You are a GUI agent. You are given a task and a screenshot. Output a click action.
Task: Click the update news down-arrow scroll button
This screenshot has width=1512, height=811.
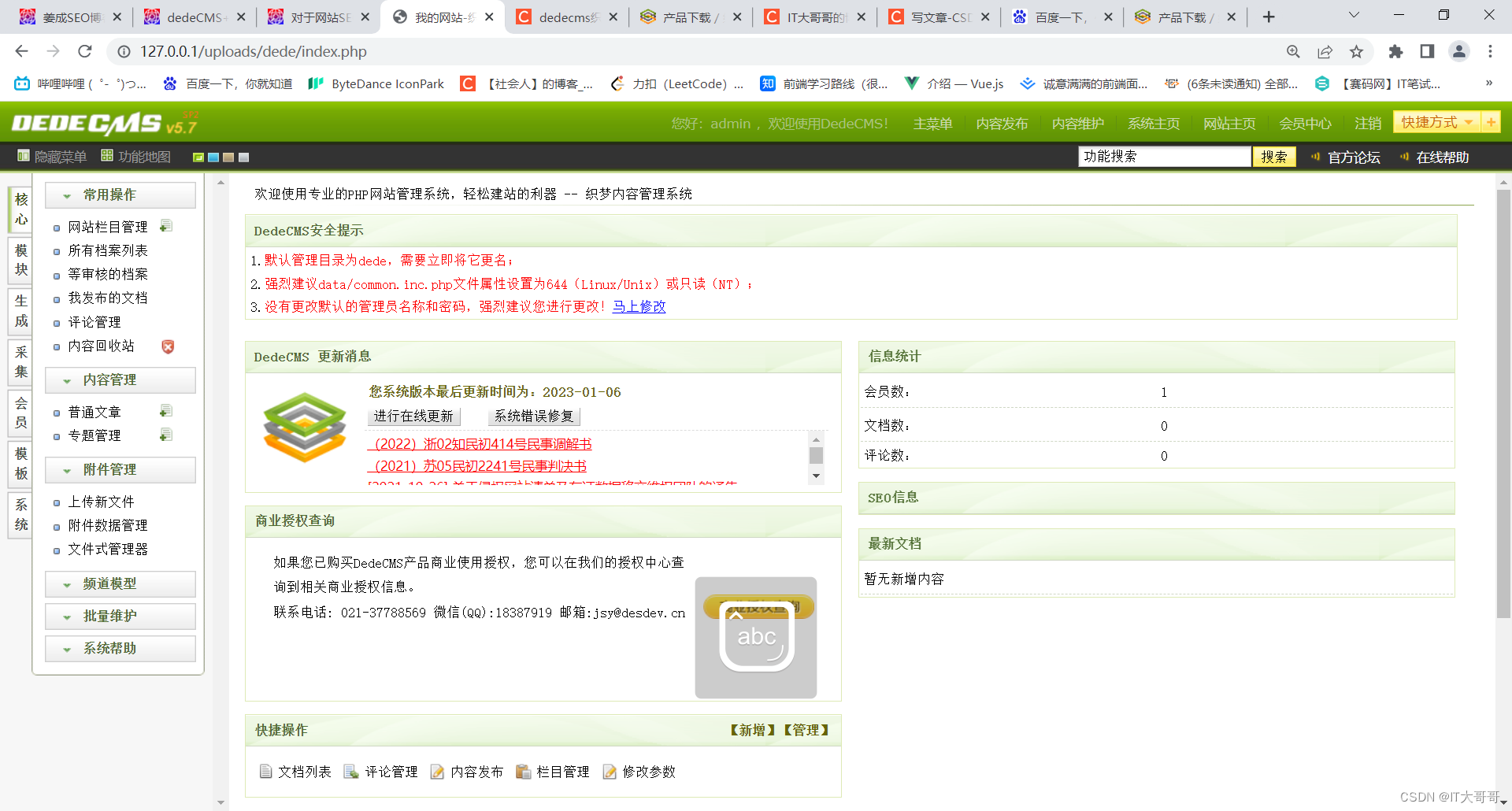(x=816, y=476)
